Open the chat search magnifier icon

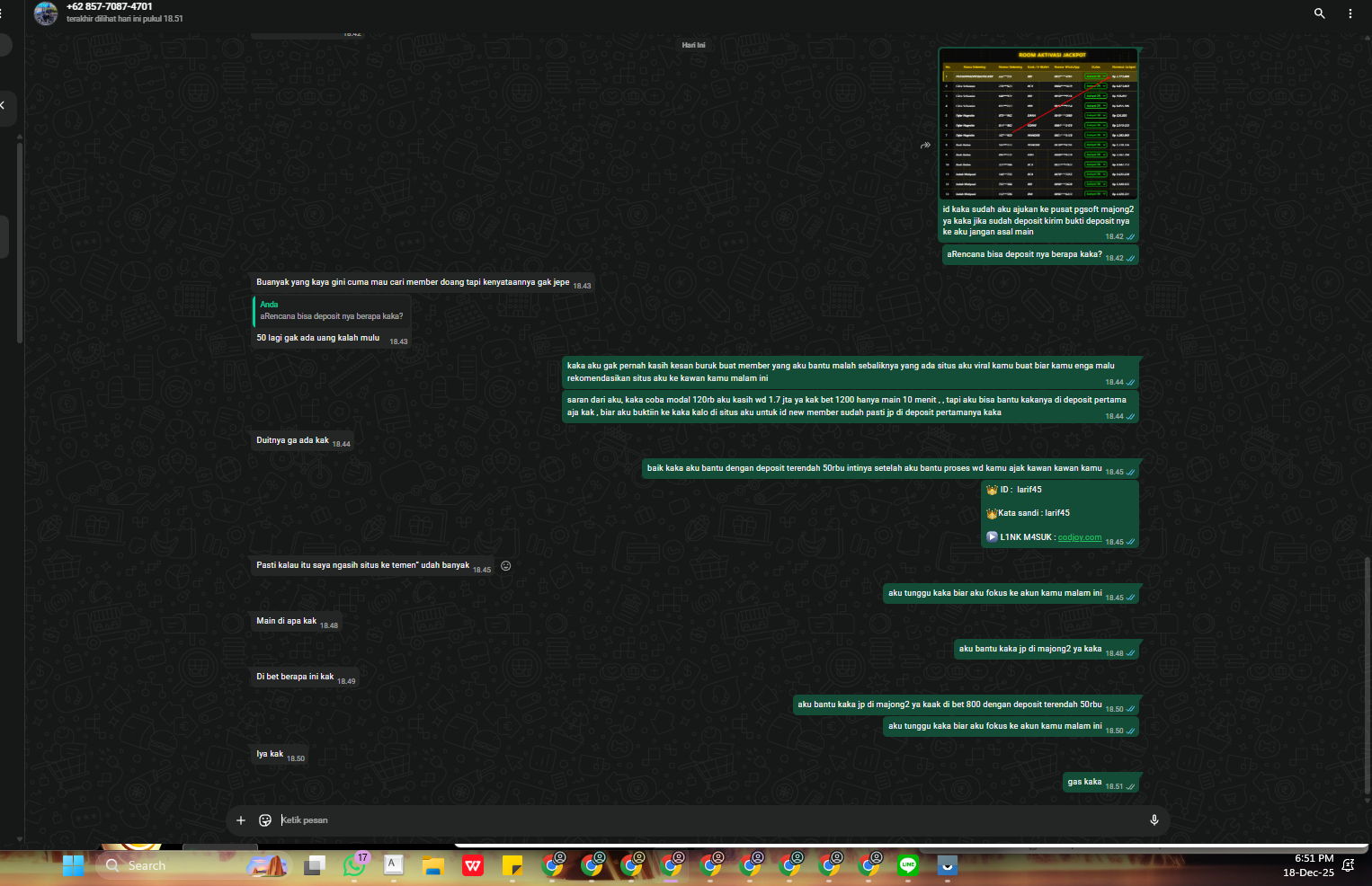pos(1319,13)
